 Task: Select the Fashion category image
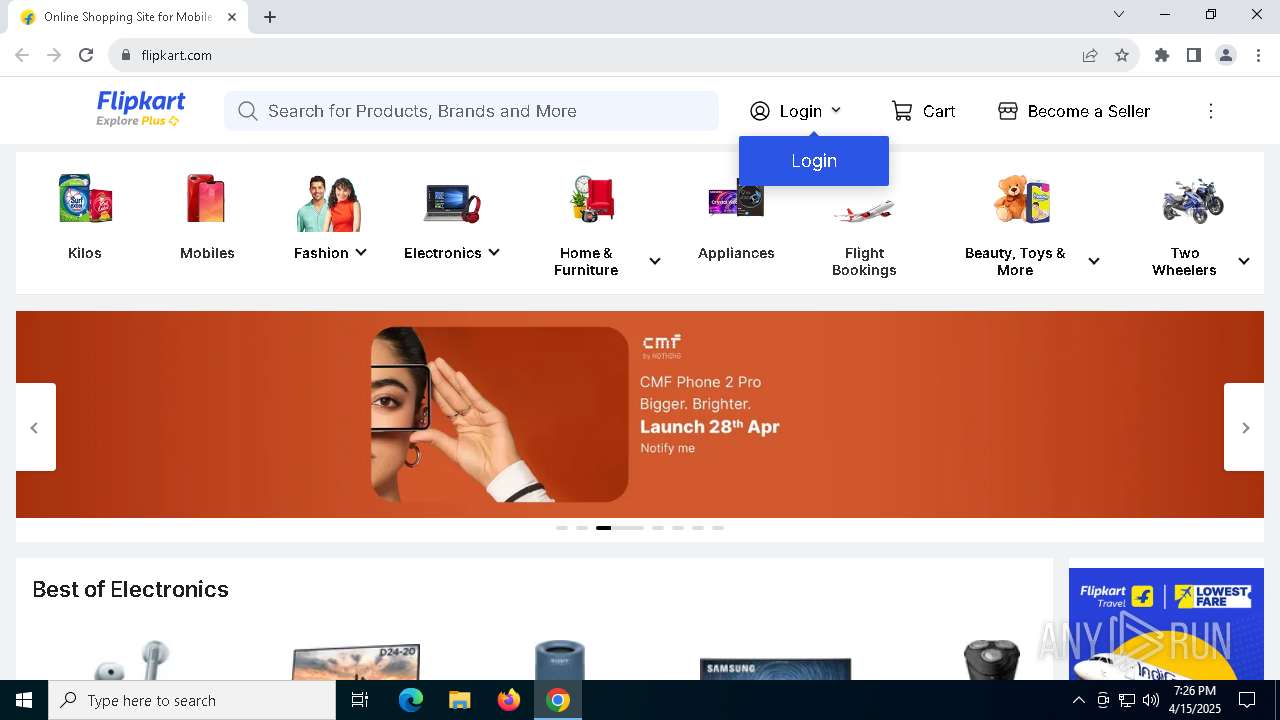click(328, 203)
